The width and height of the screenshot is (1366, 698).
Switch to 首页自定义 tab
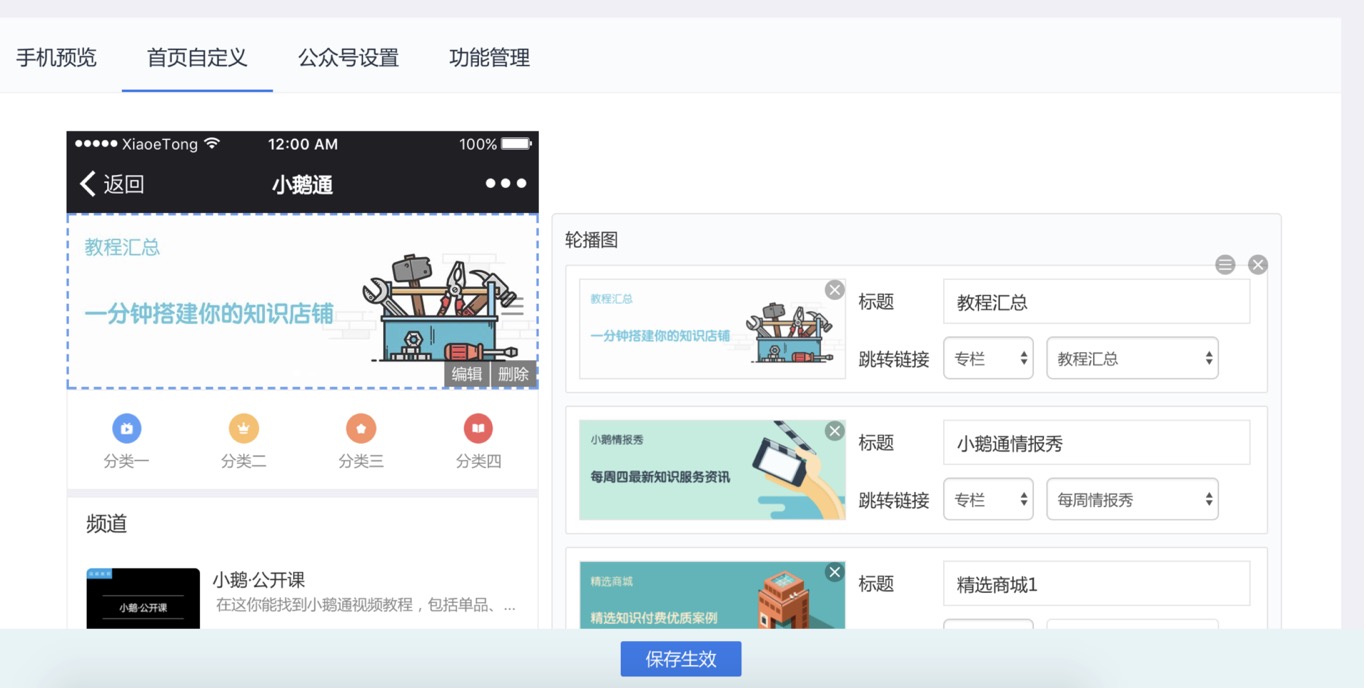pyautogui.click(x=197, y=58)
